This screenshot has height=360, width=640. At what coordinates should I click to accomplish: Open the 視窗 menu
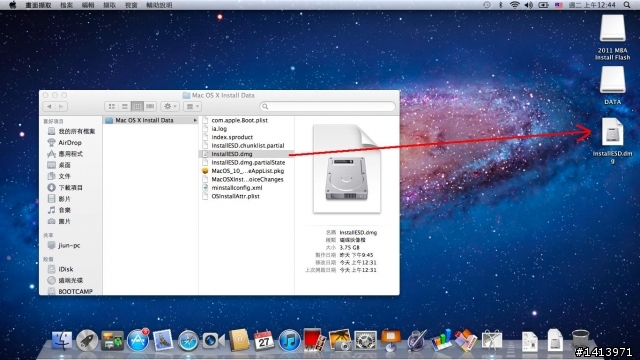pyautogui.click(x=131, y=5)
